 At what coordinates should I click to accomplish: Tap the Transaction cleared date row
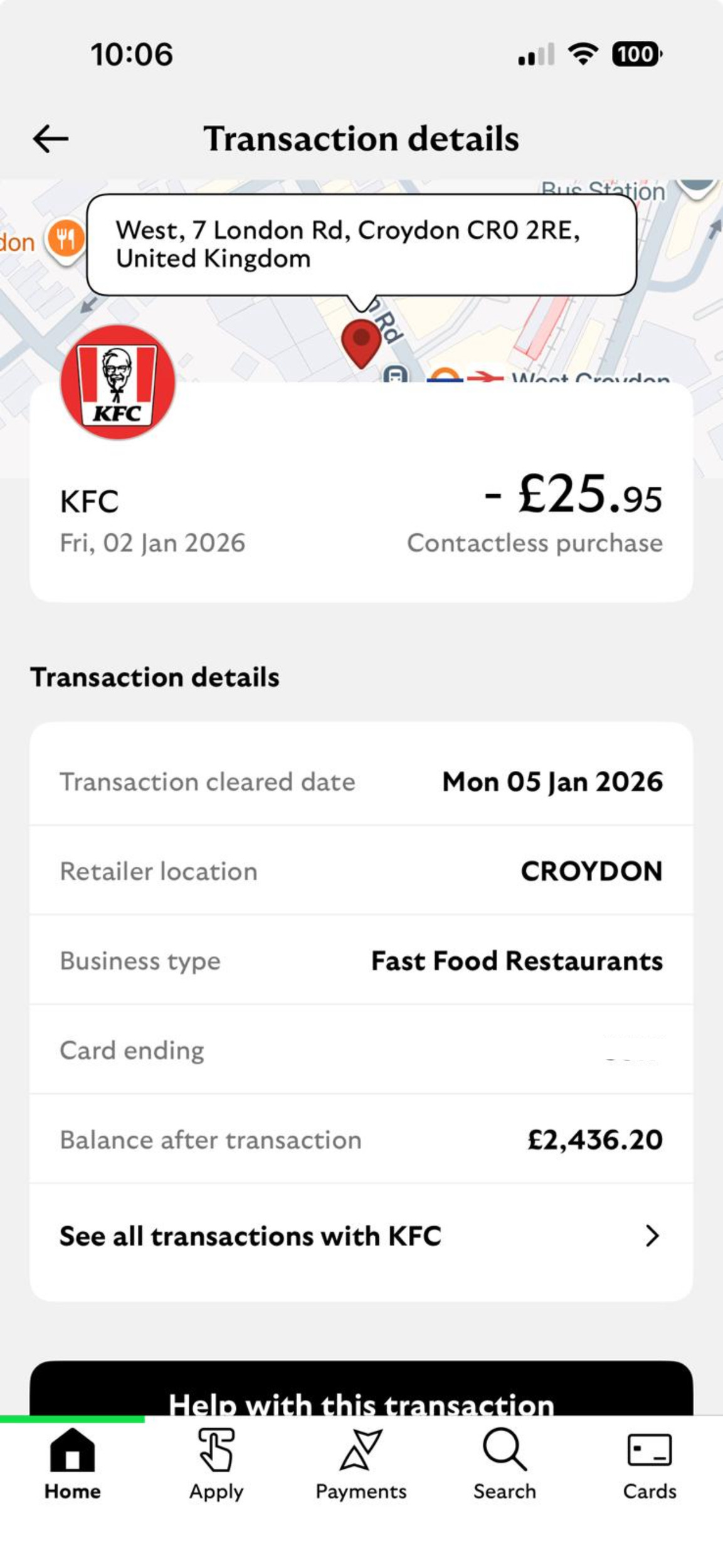[x=361, y=782]
